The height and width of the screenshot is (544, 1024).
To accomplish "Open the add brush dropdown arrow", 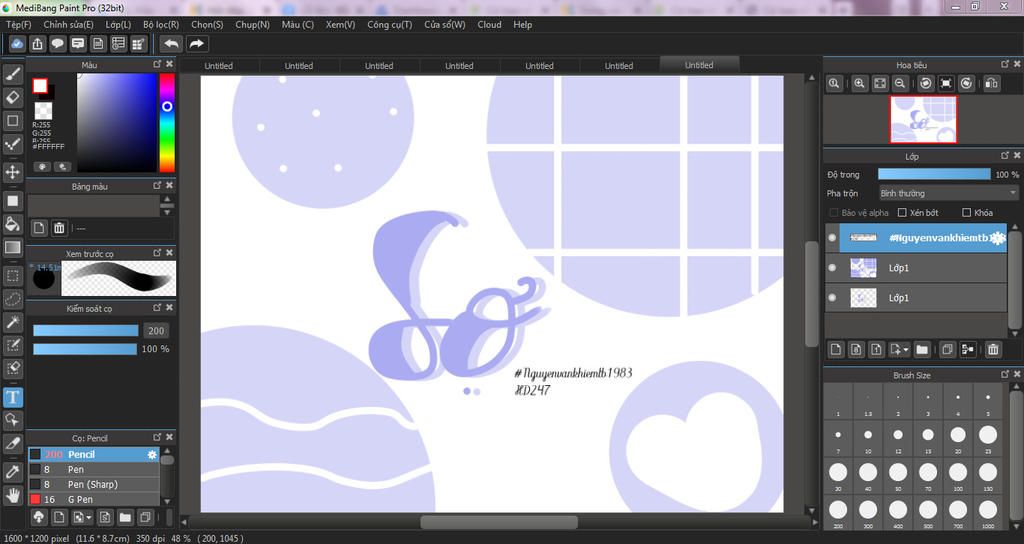I will [x=89, y=518].
